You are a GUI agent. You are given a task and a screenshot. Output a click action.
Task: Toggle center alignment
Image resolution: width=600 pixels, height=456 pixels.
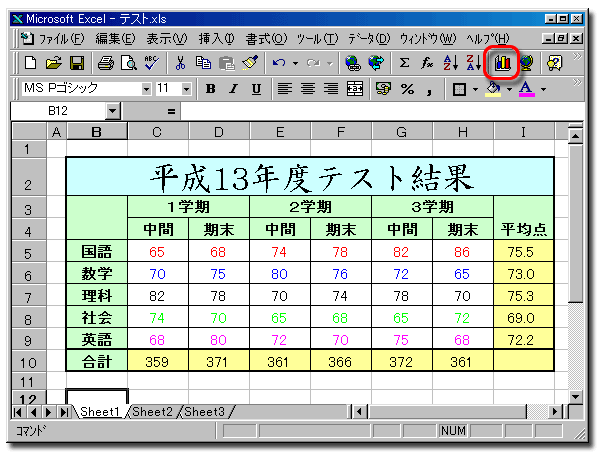(x=308, y=89)
